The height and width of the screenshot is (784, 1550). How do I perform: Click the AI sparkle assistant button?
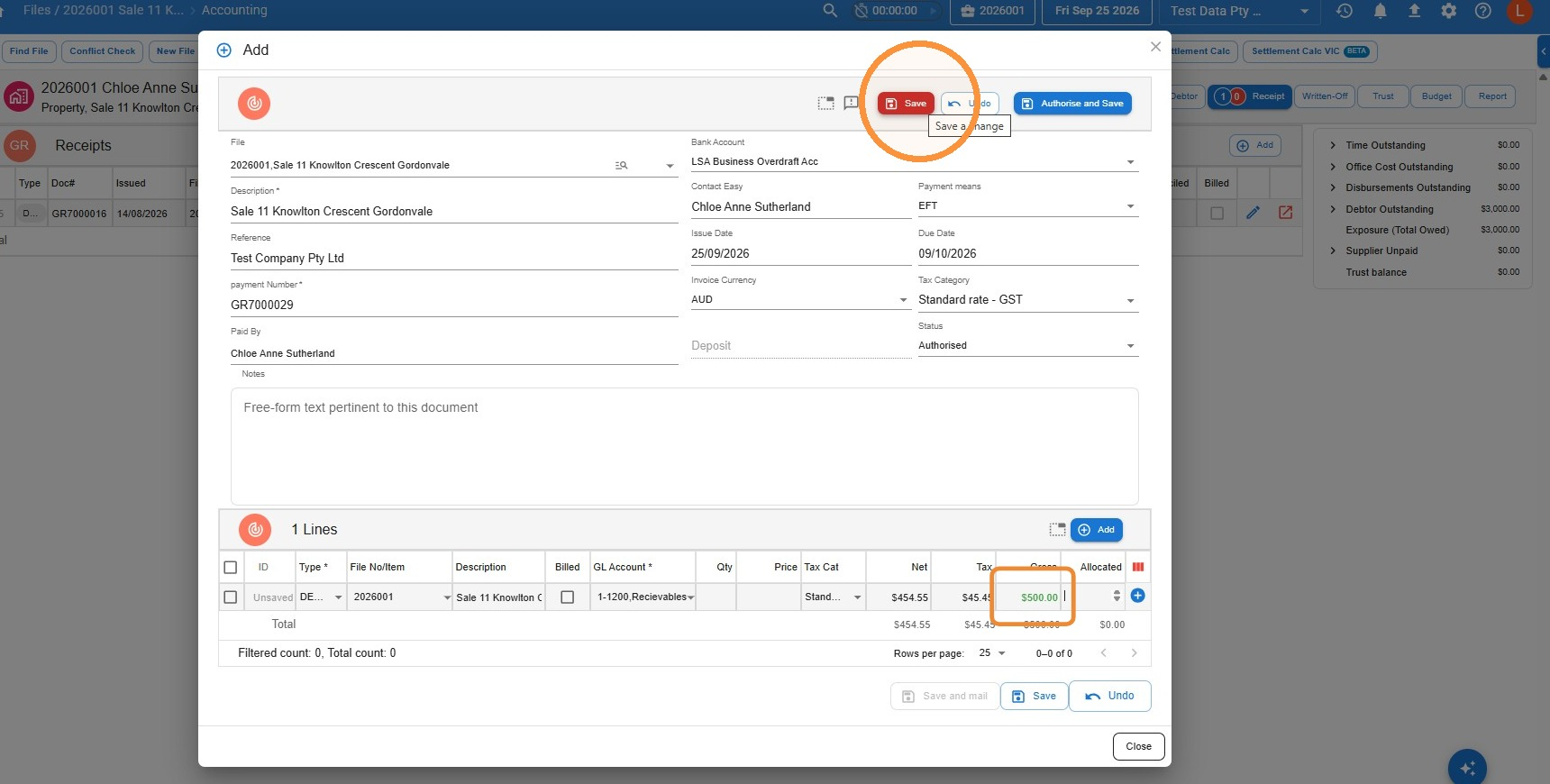pyautogui.click(x=1467, y=767)
